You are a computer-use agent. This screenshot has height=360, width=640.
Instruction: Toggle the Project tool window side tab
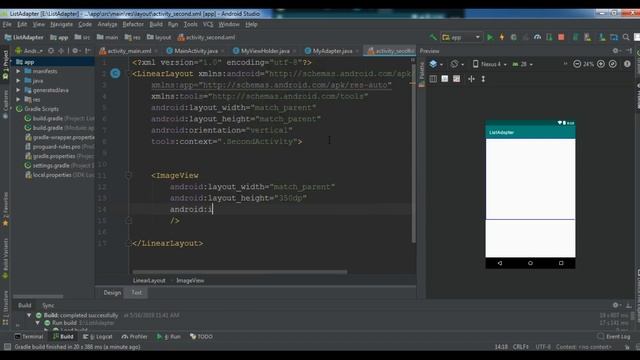click(x=5, y=65)
